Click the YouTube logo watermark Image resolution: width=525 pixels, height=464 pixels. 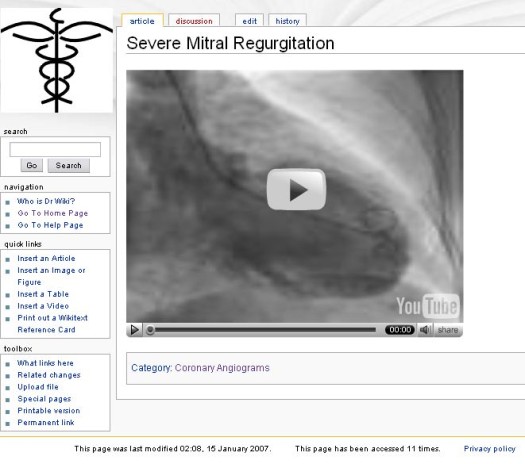pyautogui.click(x=428, y=306)
